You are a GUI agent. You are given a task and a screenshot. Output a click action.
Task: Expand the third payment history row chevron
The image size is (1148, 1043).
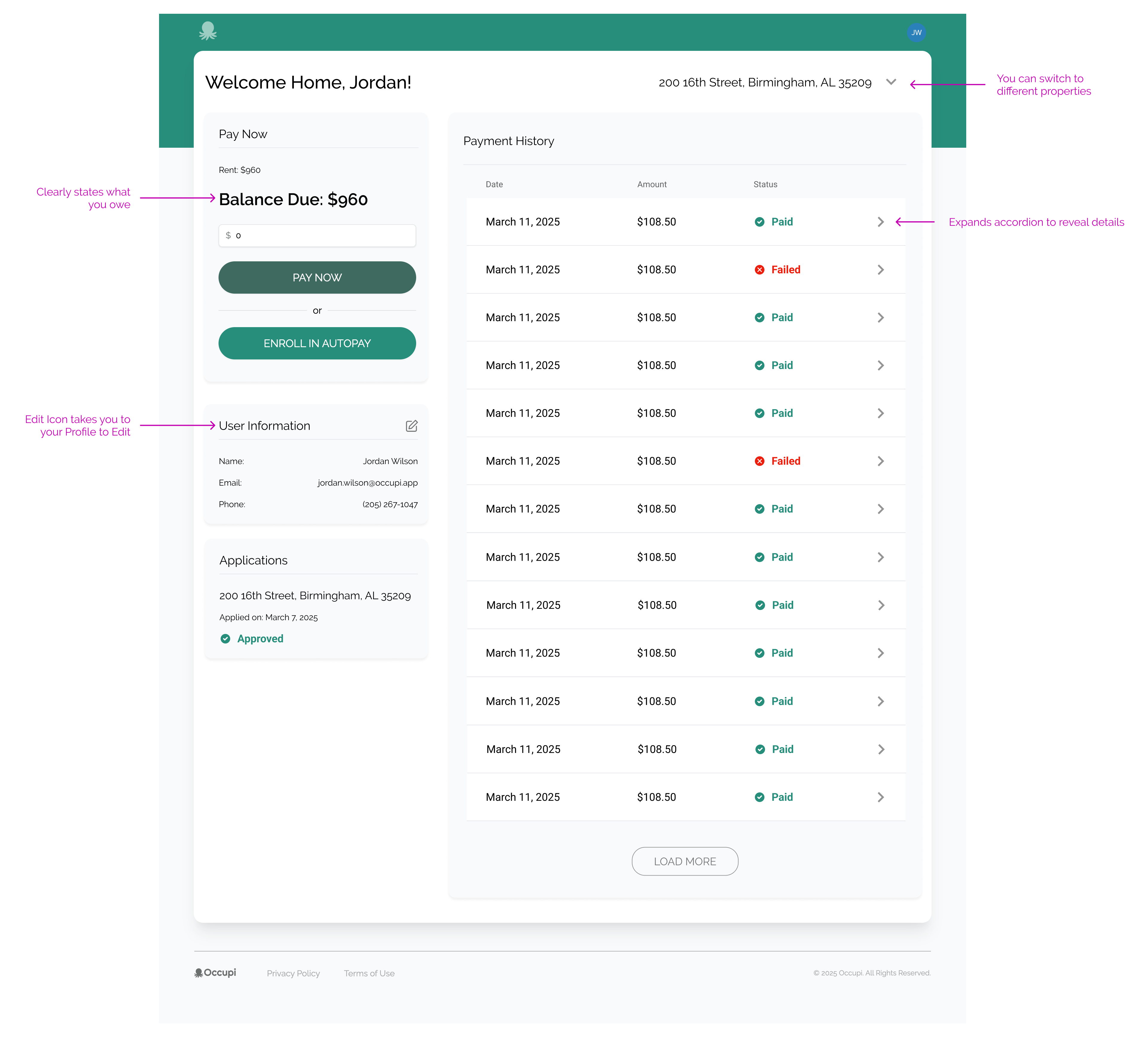(x=880, y=317)
